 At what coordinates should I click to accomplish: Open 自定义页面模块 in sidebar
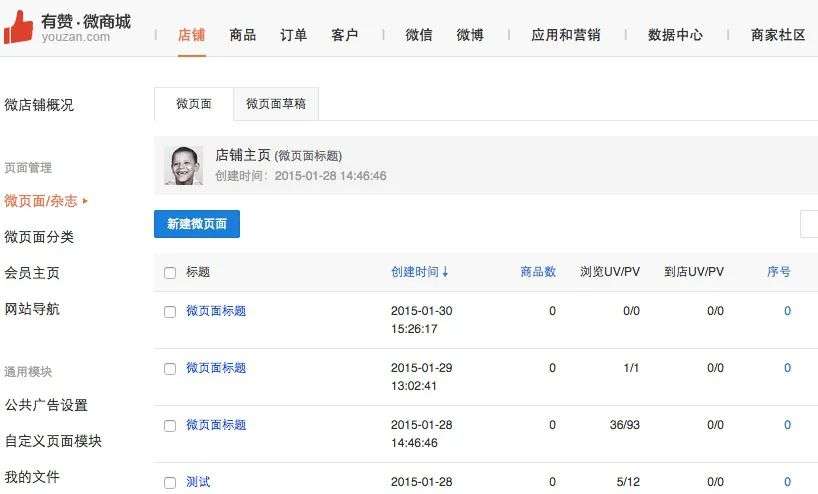coord(53,441)
